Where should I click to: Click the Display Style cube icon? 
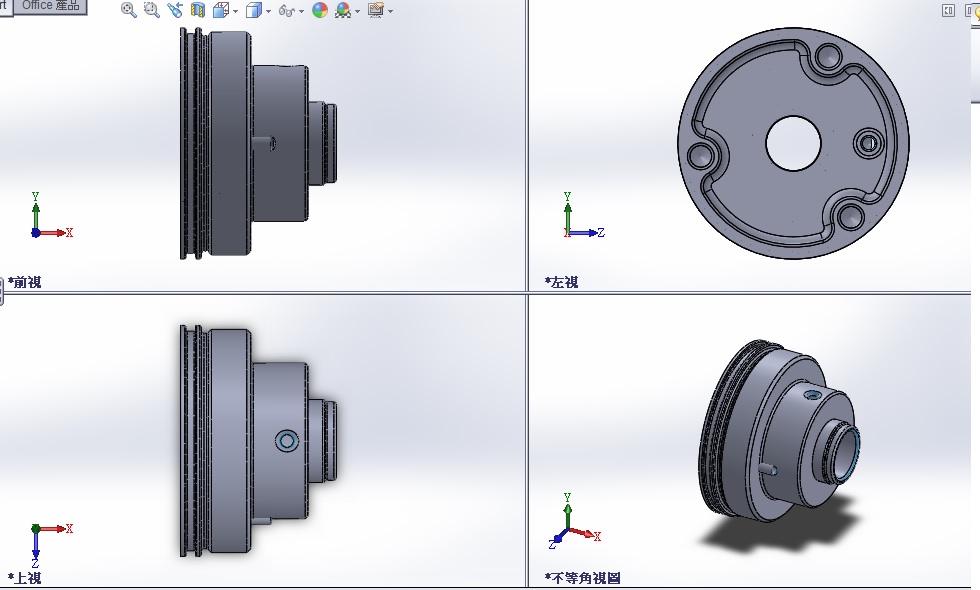click(x=254, y=10)
